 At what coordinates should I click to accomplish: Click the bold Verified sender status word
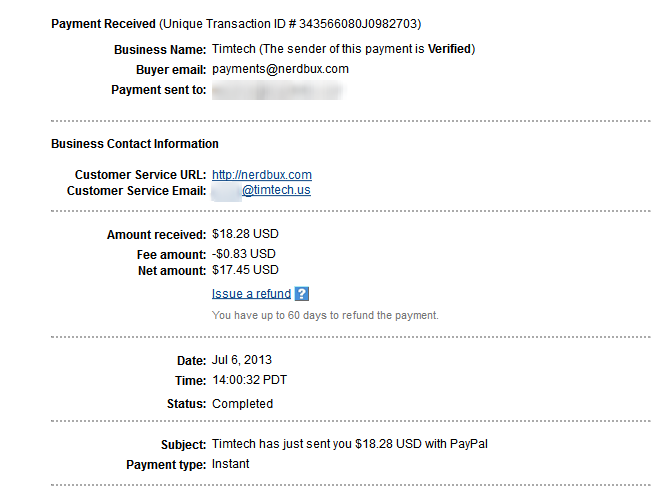coord(449,49)
